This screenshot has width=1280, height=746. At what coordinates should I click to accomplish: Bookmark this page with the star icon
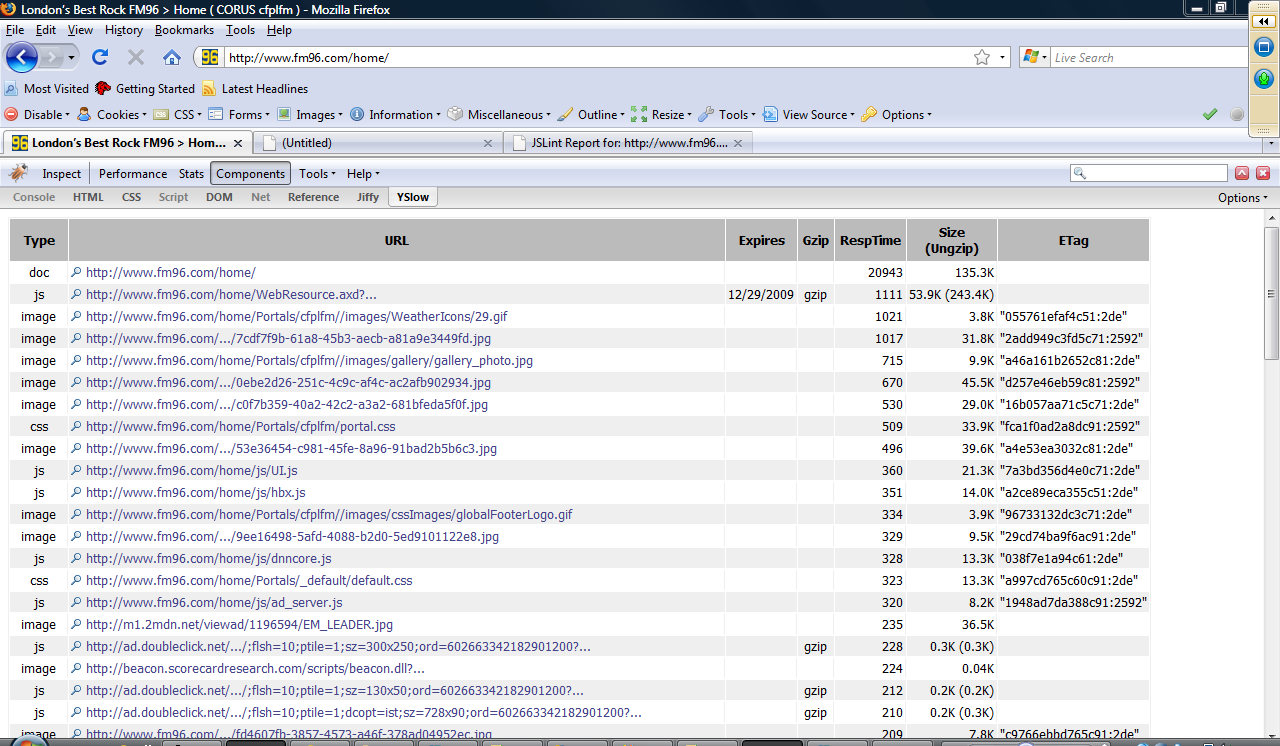click(x=982, y=58)
